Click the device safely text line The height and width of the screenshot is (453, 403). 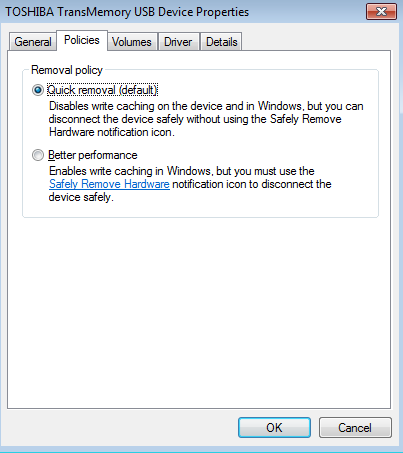[x=81, y=197]
